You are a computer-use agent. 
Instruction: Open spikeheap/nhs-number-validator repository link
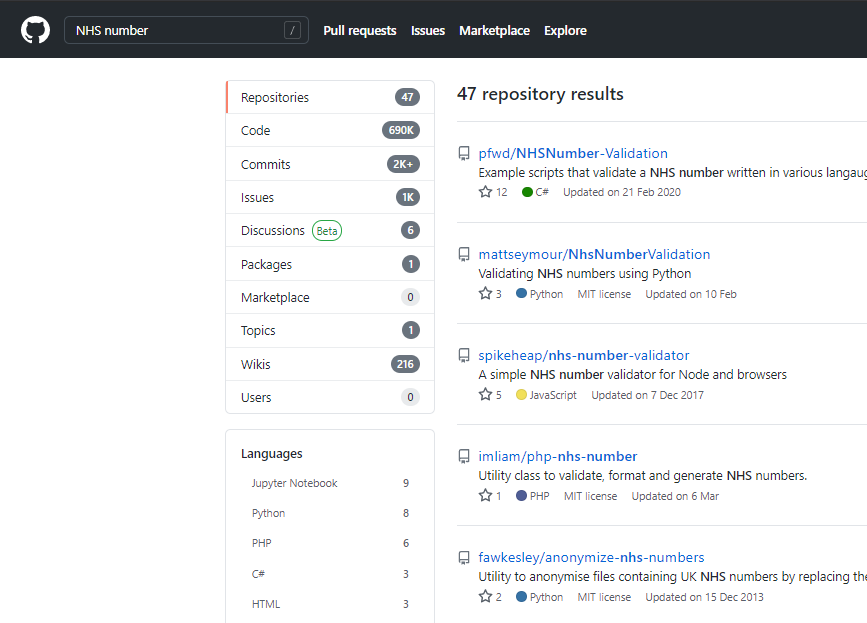click(584, 355)
